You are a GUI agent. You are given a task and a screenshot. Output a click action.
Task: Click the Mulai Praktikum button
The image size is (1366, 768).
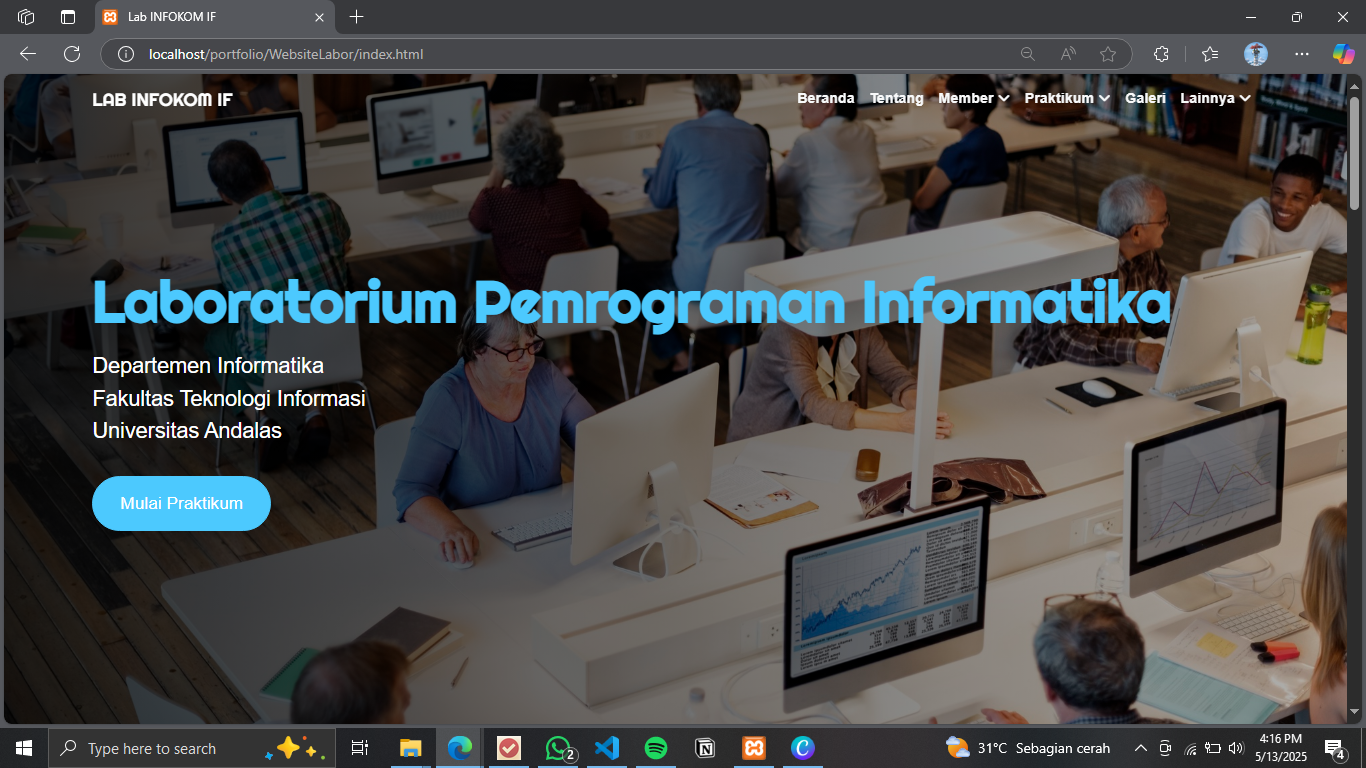tap(181, 503)
